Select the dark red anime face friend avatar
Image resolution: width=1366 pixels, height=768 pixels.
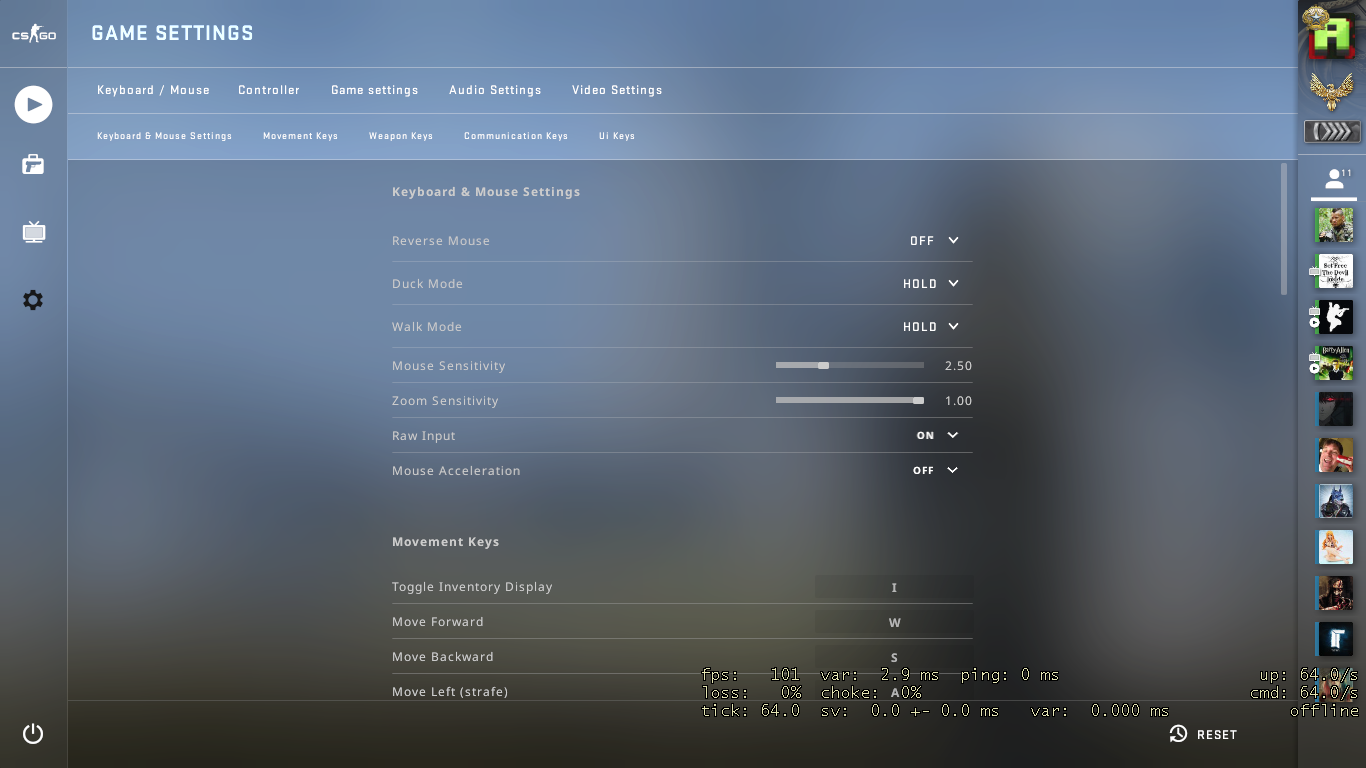point(1335,409)
